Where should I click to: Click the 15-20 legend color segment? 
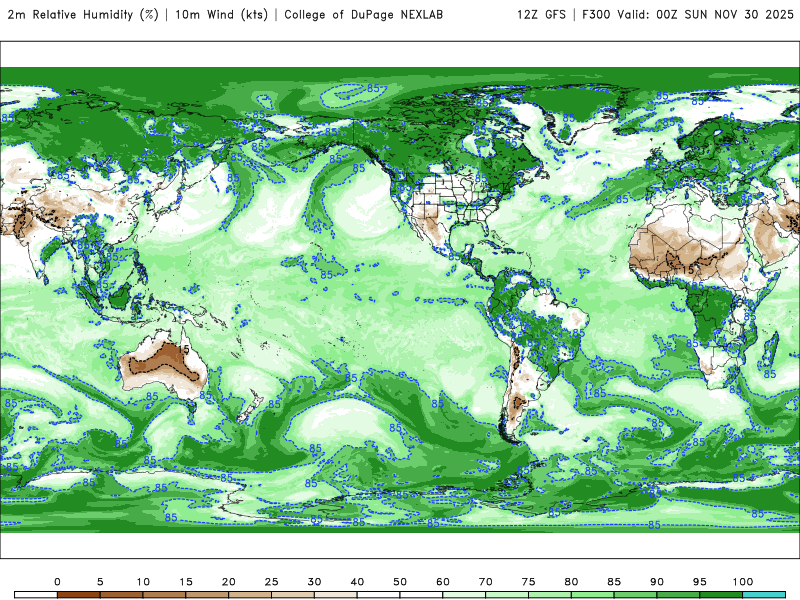coord(207,595)
